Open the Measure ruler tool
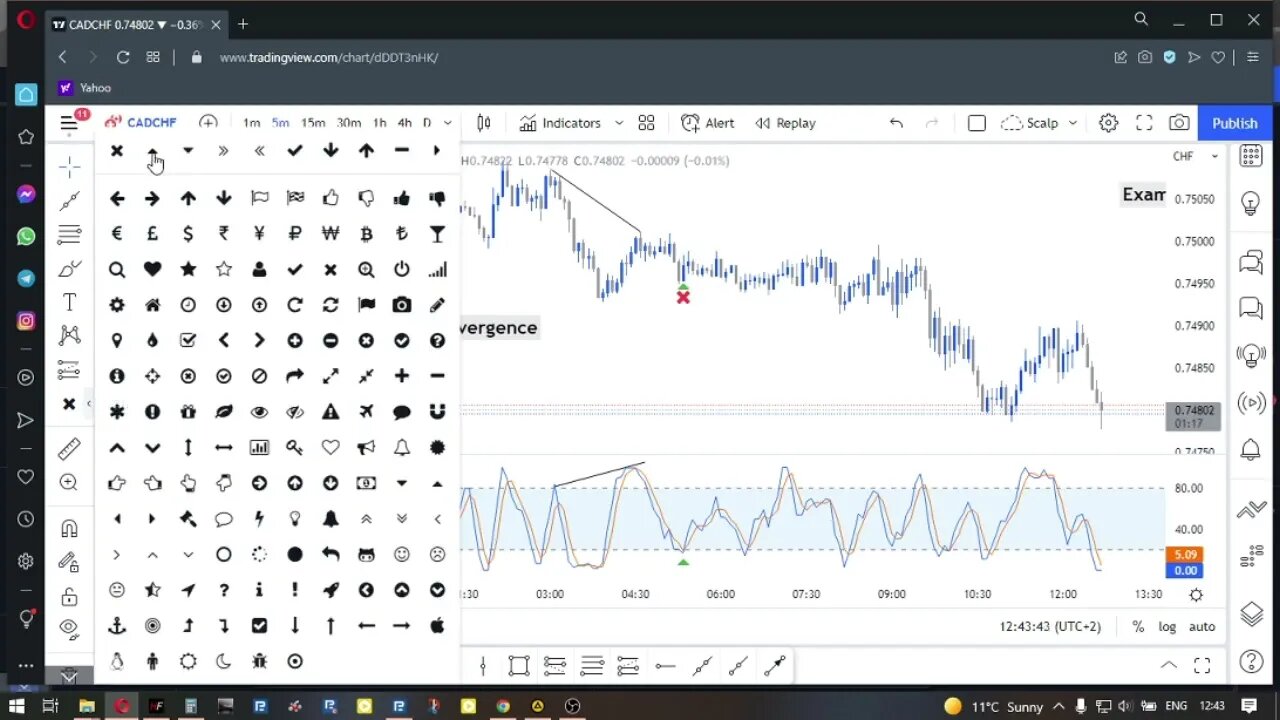 [x=69, y=450]
